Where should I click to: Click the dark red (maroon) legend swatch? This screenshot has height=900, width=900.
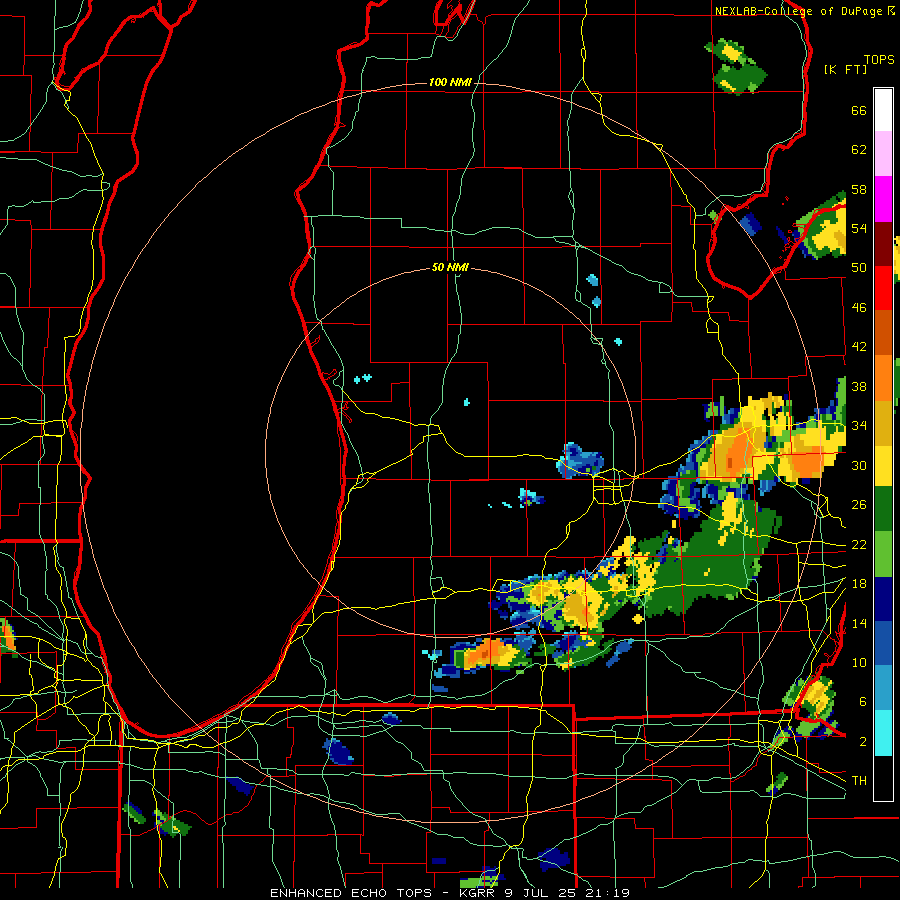click(x=883, y=244)
